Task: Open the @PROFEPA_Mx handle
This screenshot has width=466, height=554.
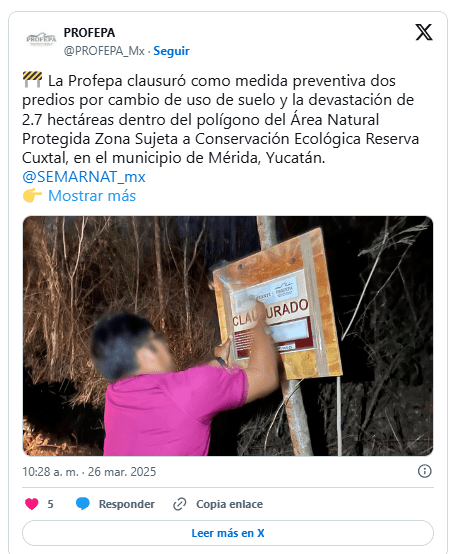Action: [x=104, y=51]
